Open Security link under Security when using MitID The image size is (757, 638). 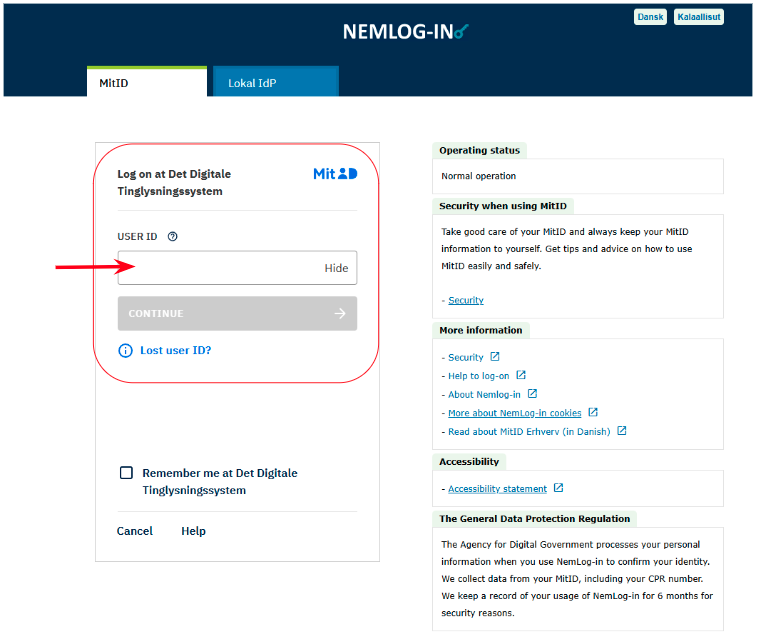tap(466, 300)
